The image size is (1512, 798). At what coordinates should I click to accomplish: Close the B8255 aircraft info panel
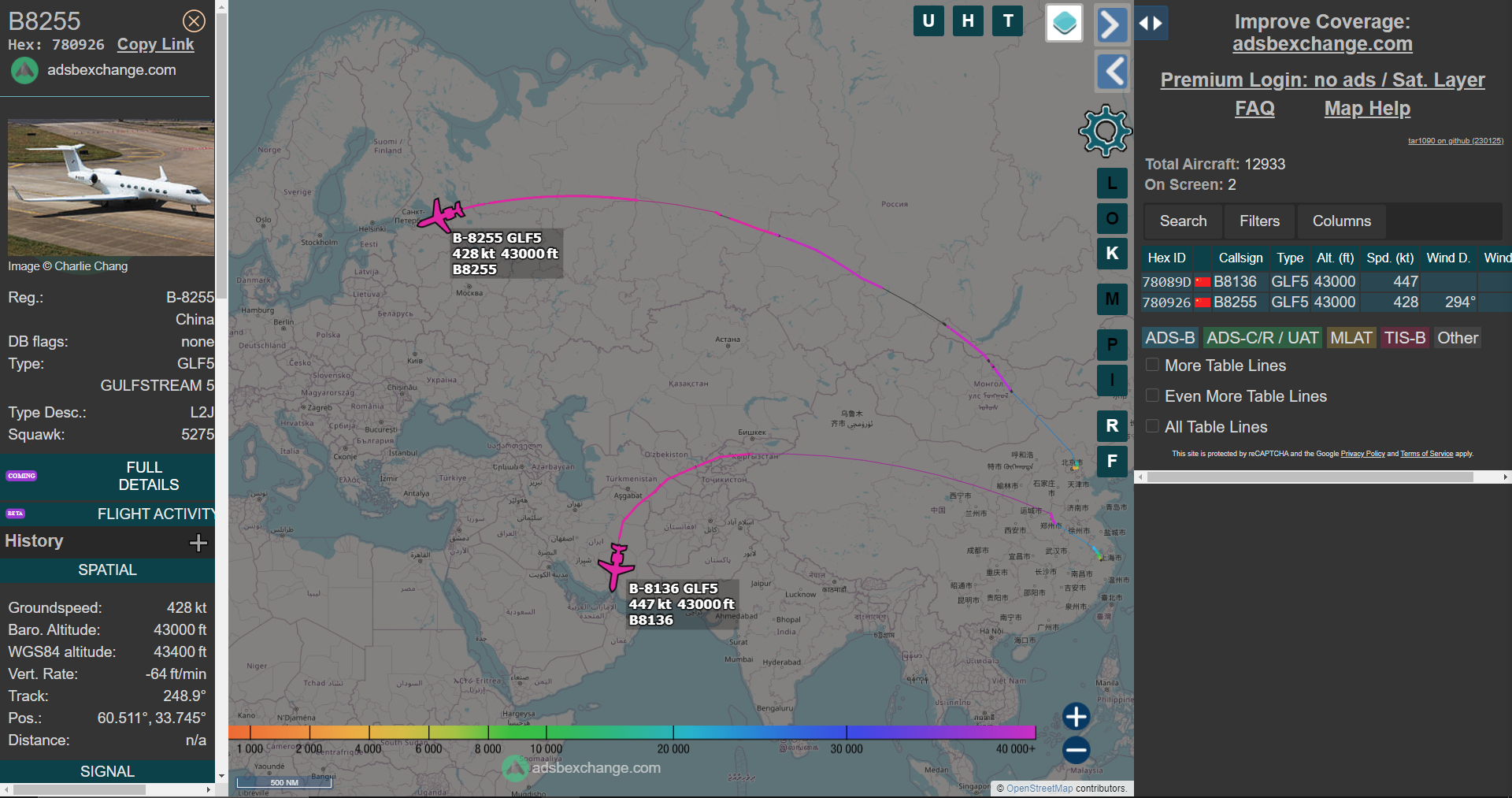194,20
